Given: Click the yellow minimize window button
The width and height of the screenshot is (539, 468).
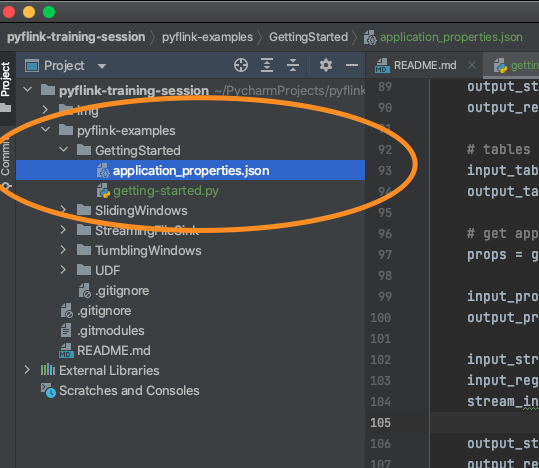Looking at the screenshot, I should [29, 12].
